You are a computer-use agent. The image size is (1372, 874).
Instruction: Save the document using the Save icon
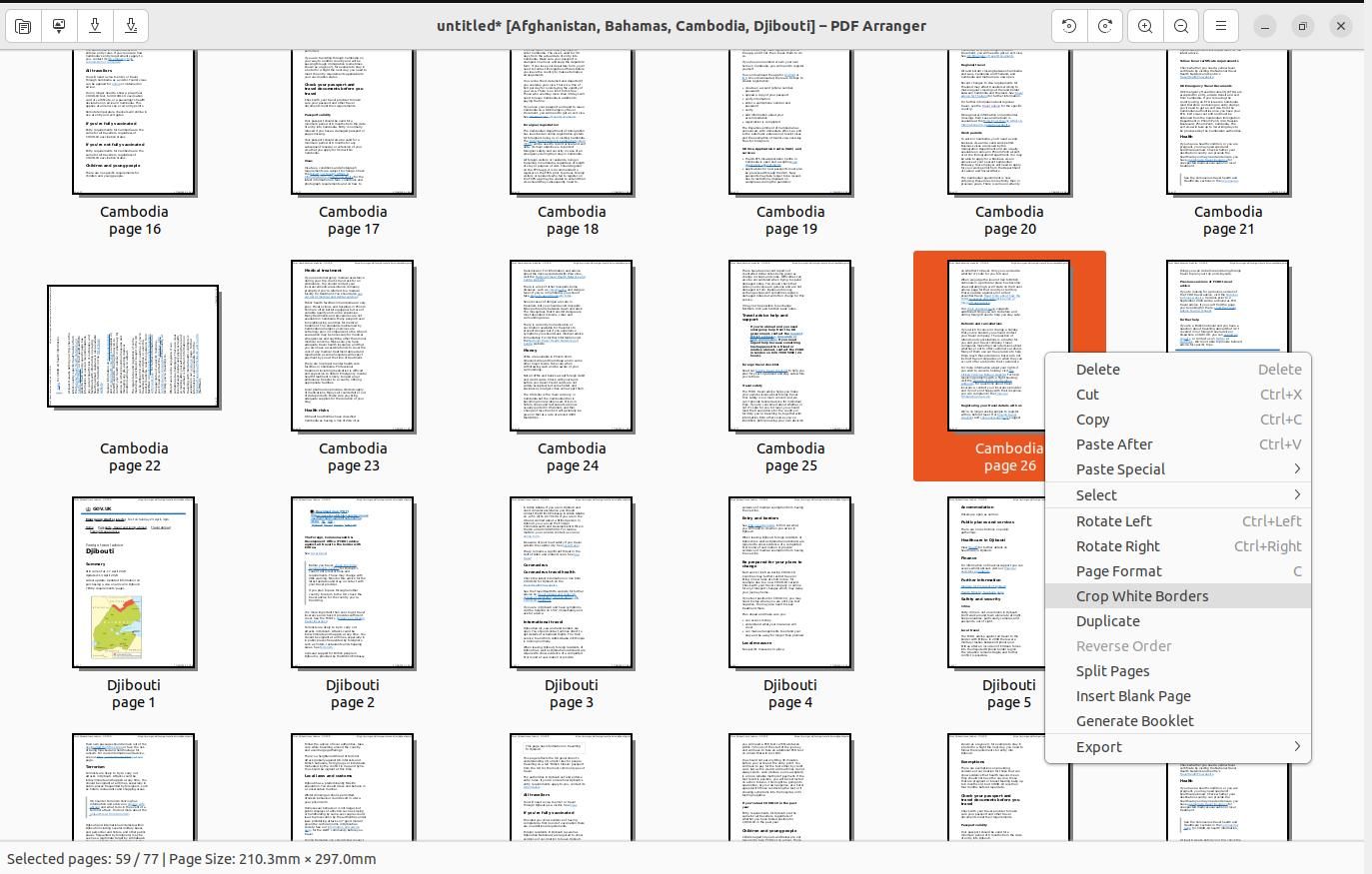(95, 26)
